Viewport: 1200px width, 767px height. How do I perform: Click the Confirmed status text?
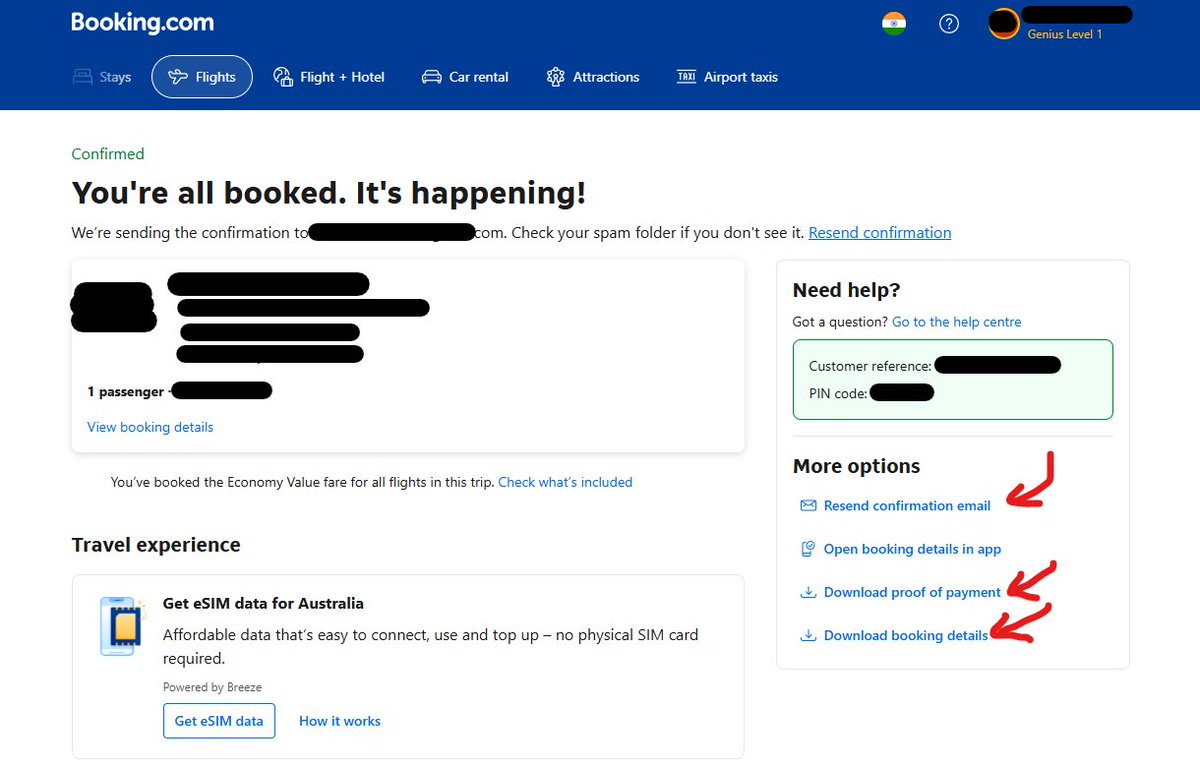point(108,154)
